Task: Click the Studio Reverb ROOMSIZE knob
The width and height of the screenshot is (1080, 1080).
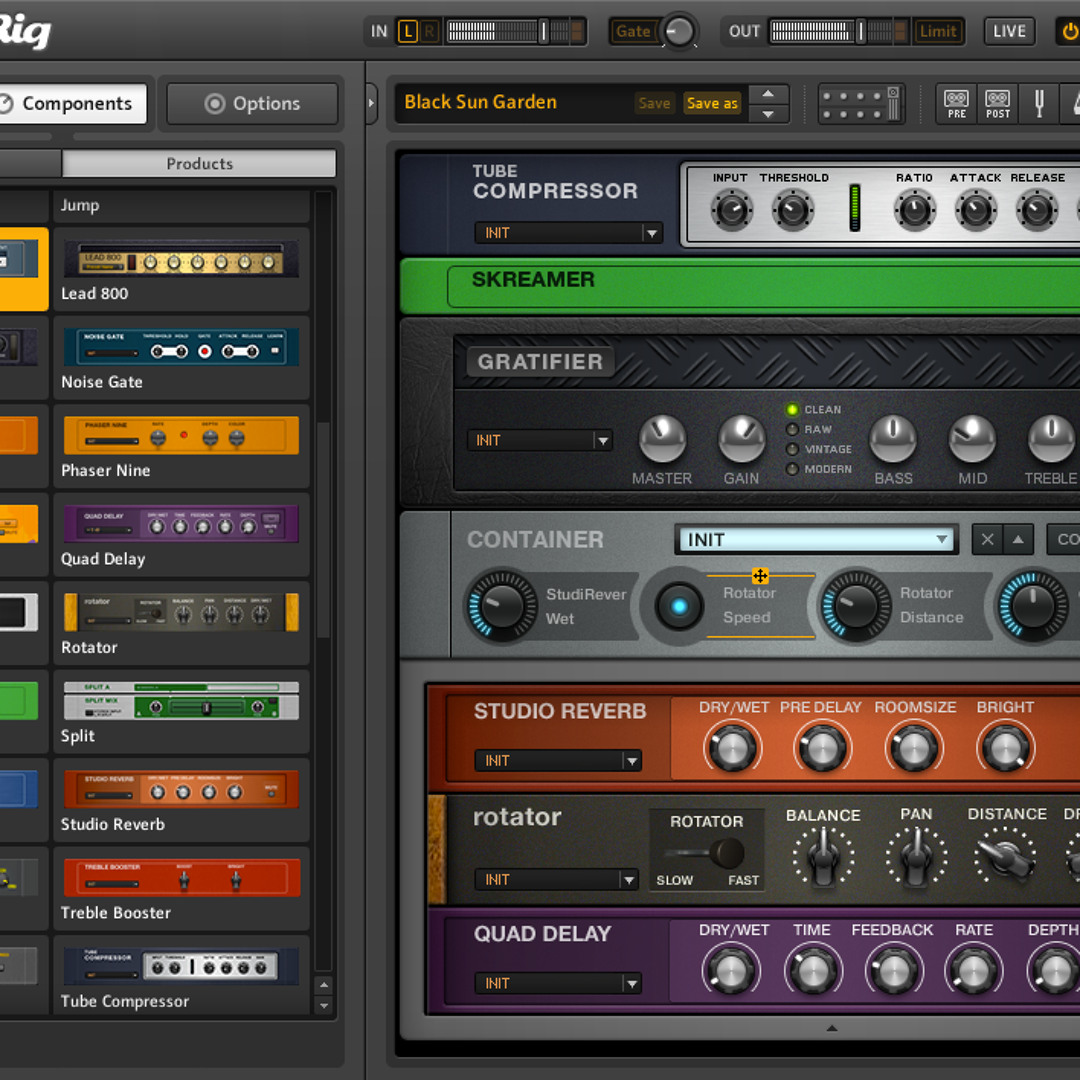Action: point(913,748)
